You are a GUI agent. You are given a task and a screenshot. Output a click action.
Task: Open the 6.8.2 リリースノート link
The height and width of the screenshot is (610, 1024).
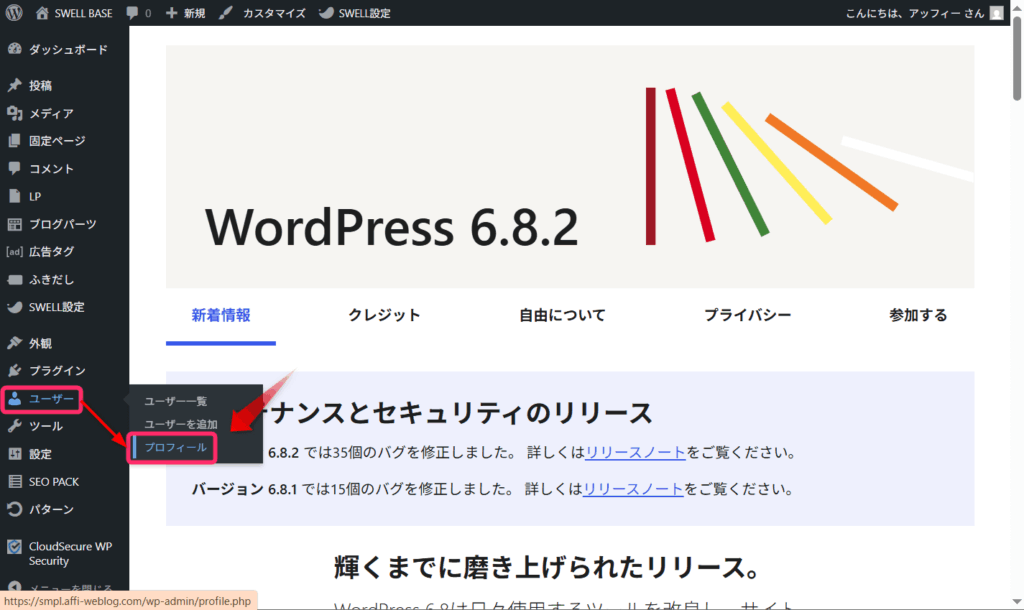[635, 453]
